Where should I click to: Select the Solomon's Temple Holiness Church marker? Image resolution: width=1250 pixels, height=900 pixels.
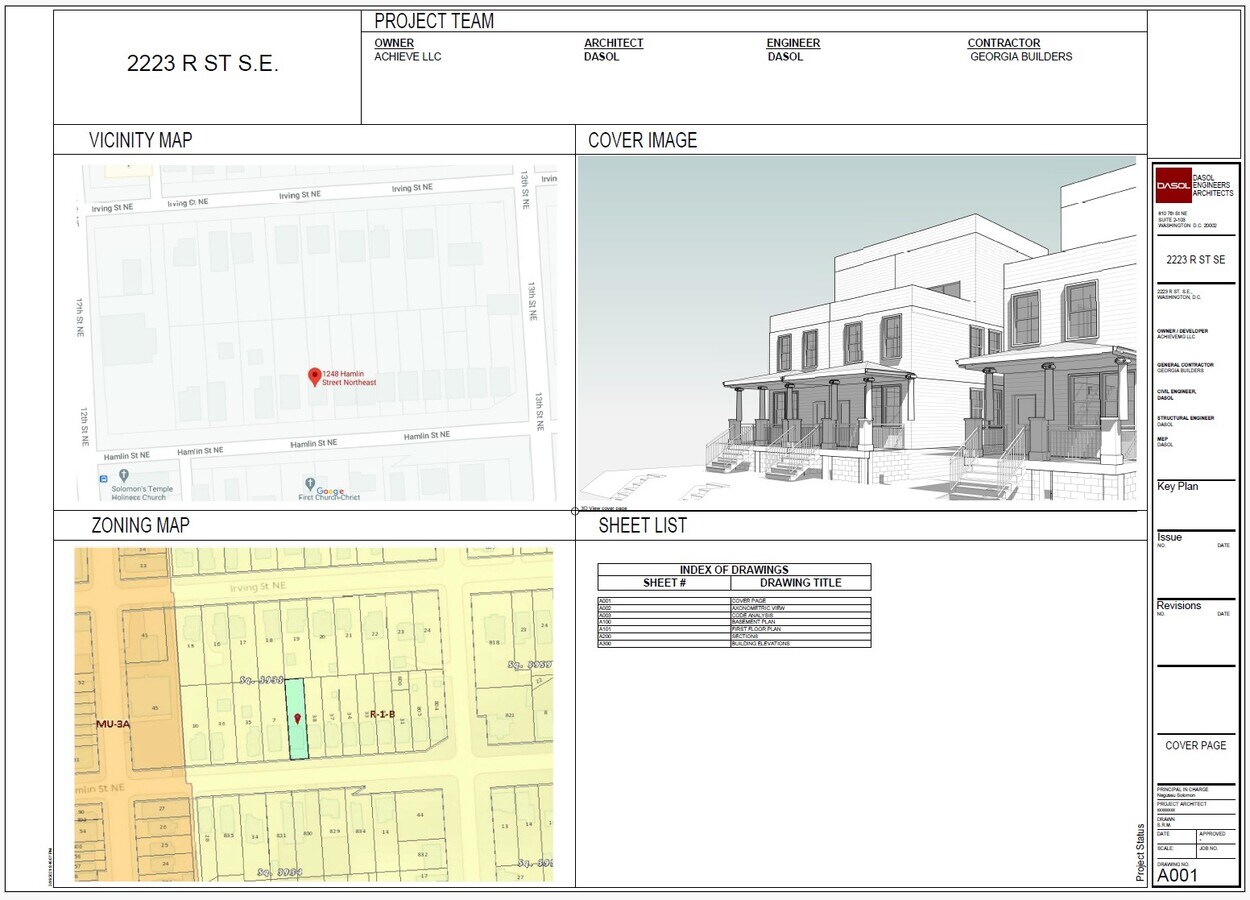click(124, 477)
